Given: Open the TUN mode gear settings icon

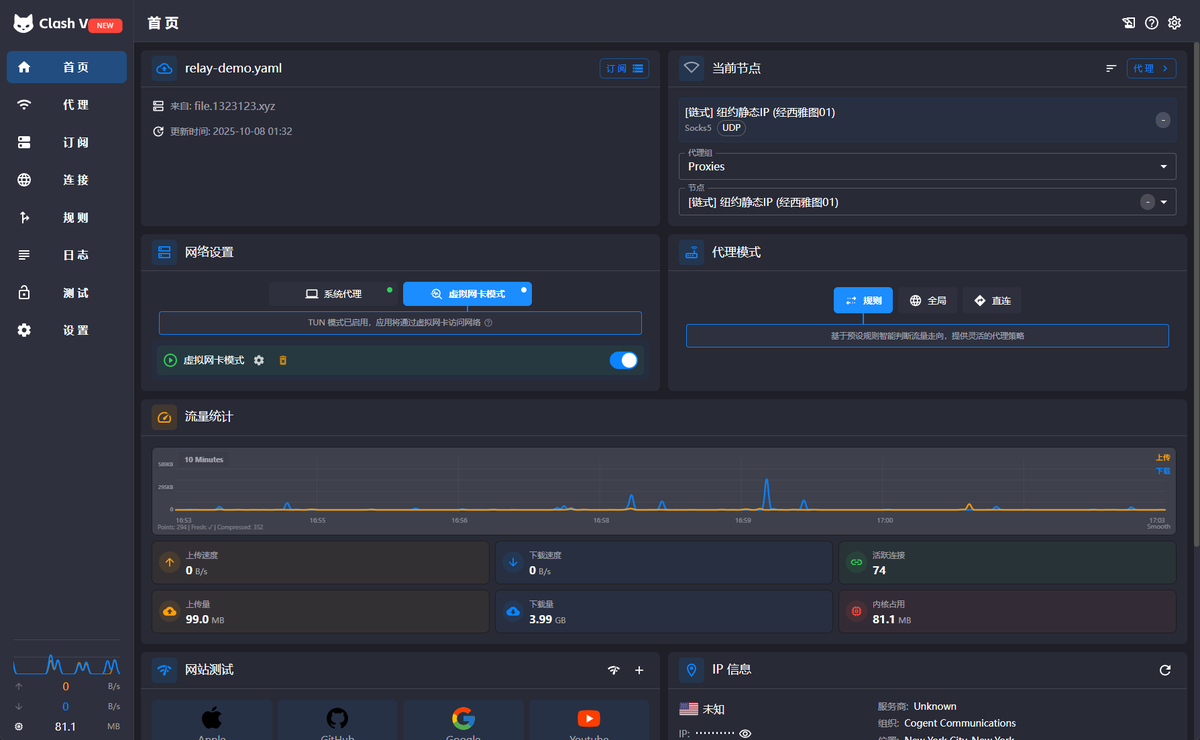Looking at the screenshot, I should (259, 360).
